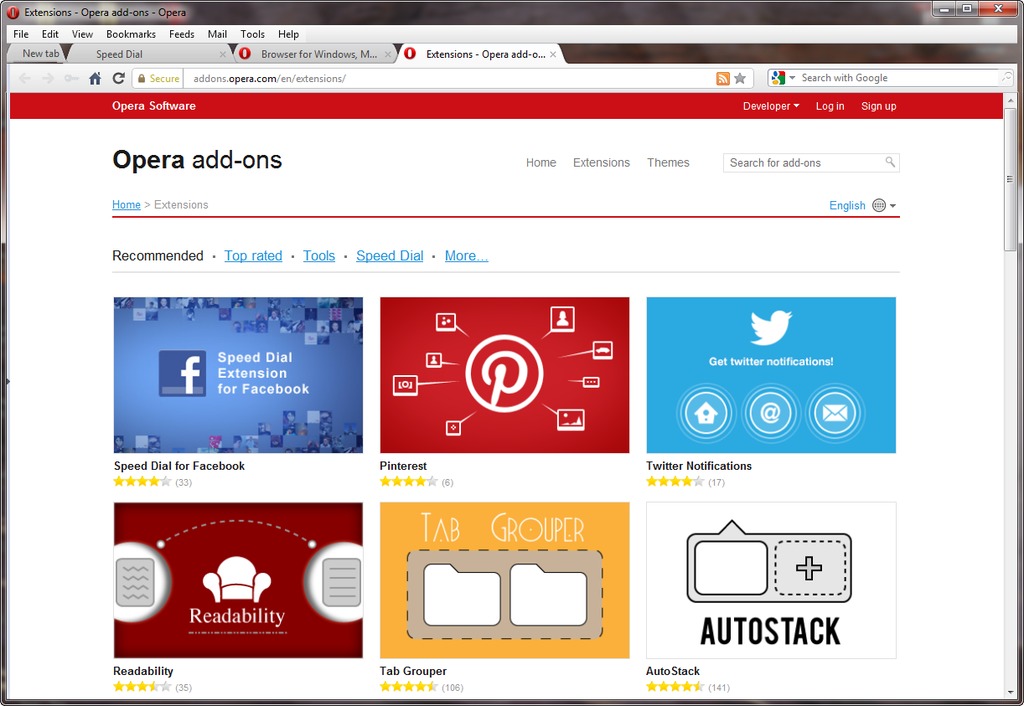Click the address bar URL field
1024x706 pixels.
point(447,78)
